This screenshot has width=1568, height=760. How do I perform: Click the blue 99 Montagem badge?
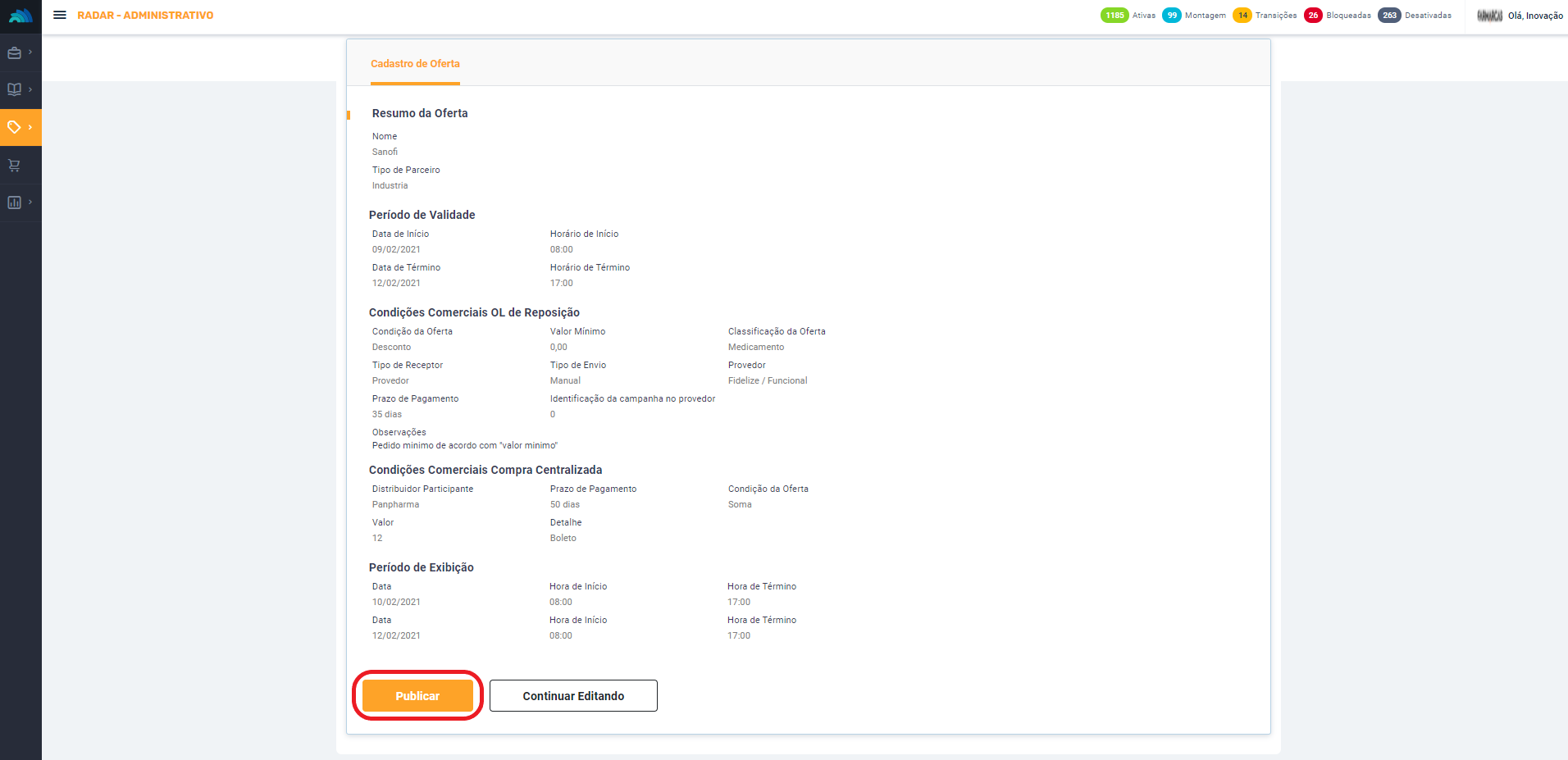(x=1172, y=16)
